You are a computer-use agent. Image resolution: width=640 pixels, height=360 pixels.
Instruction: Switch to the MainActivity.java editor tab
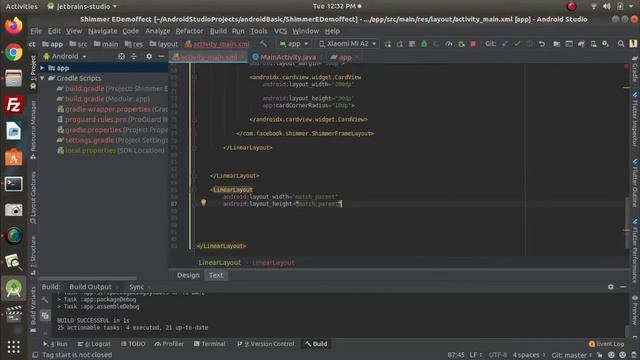(x=288, y=57)
